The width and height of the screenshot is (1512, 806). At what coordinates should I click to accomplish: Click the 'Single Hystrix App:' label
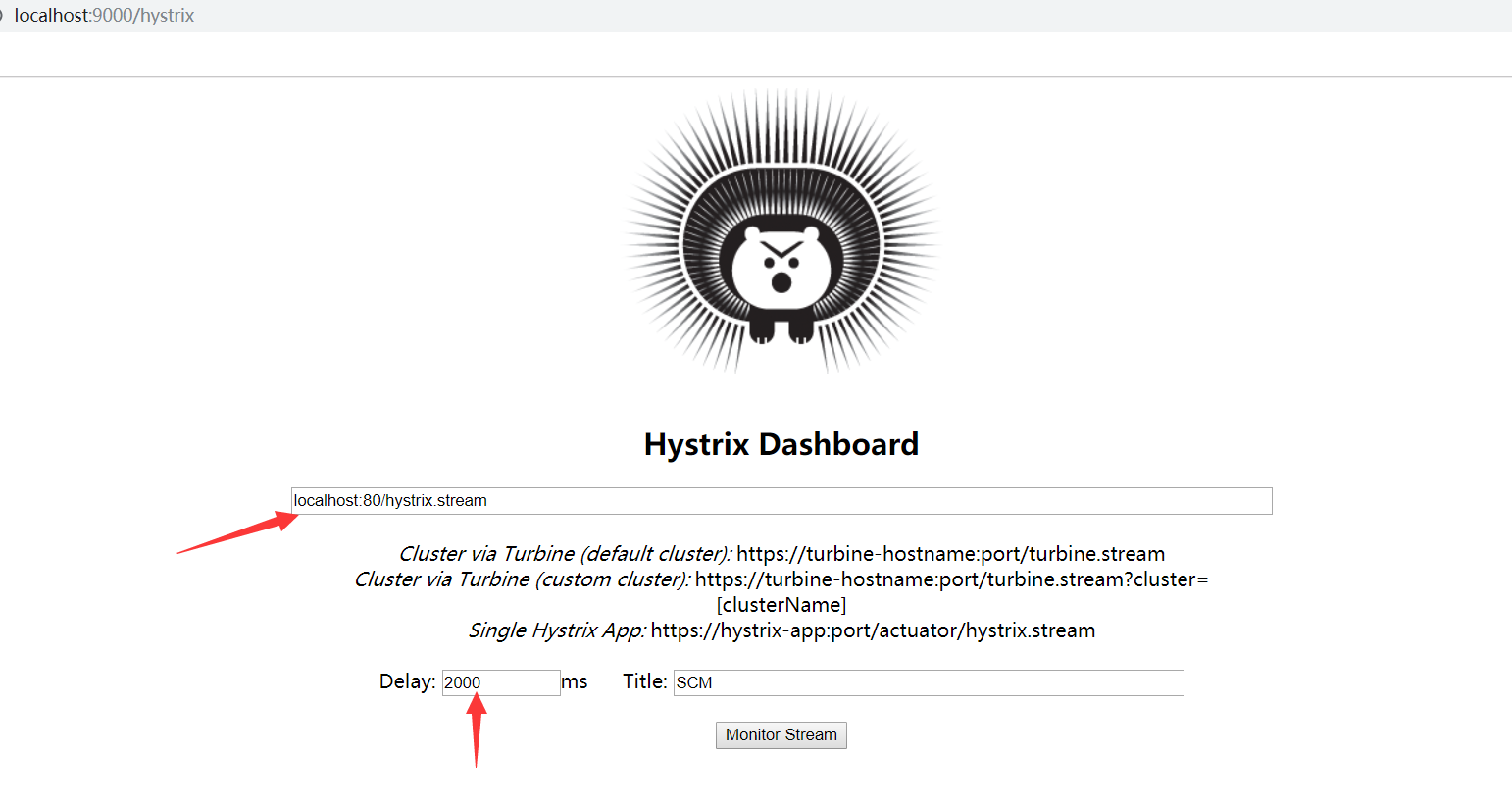[x=557, y=630]
